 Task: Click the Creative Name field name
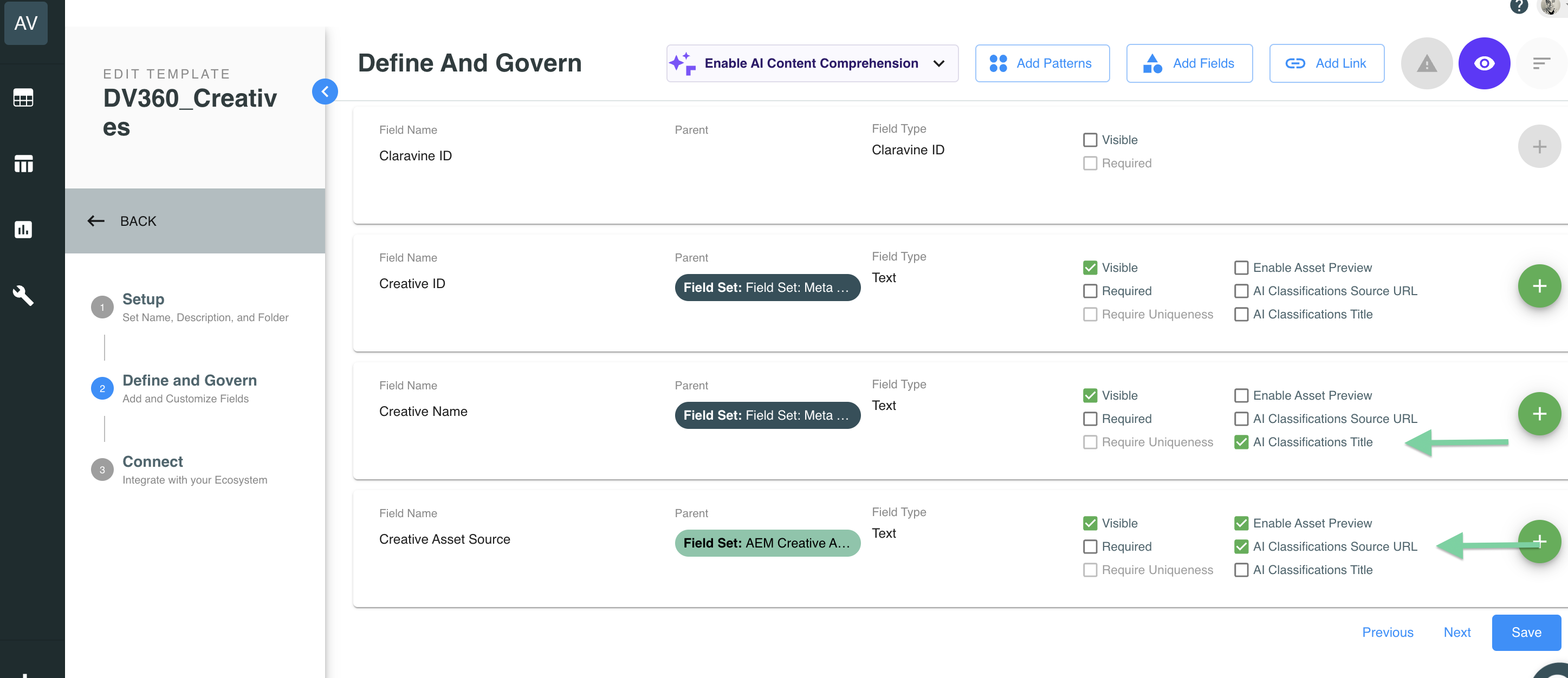[423, 412]
